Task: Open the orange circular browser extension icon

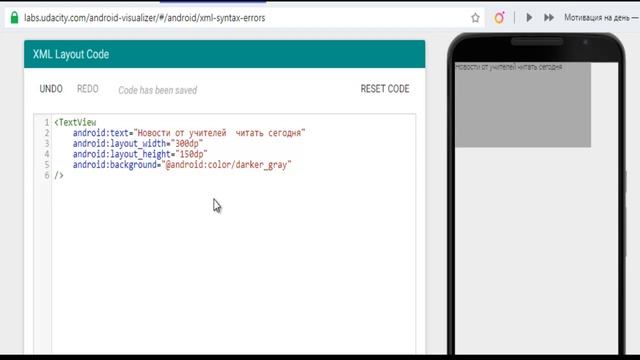Action: click(499, 18)
